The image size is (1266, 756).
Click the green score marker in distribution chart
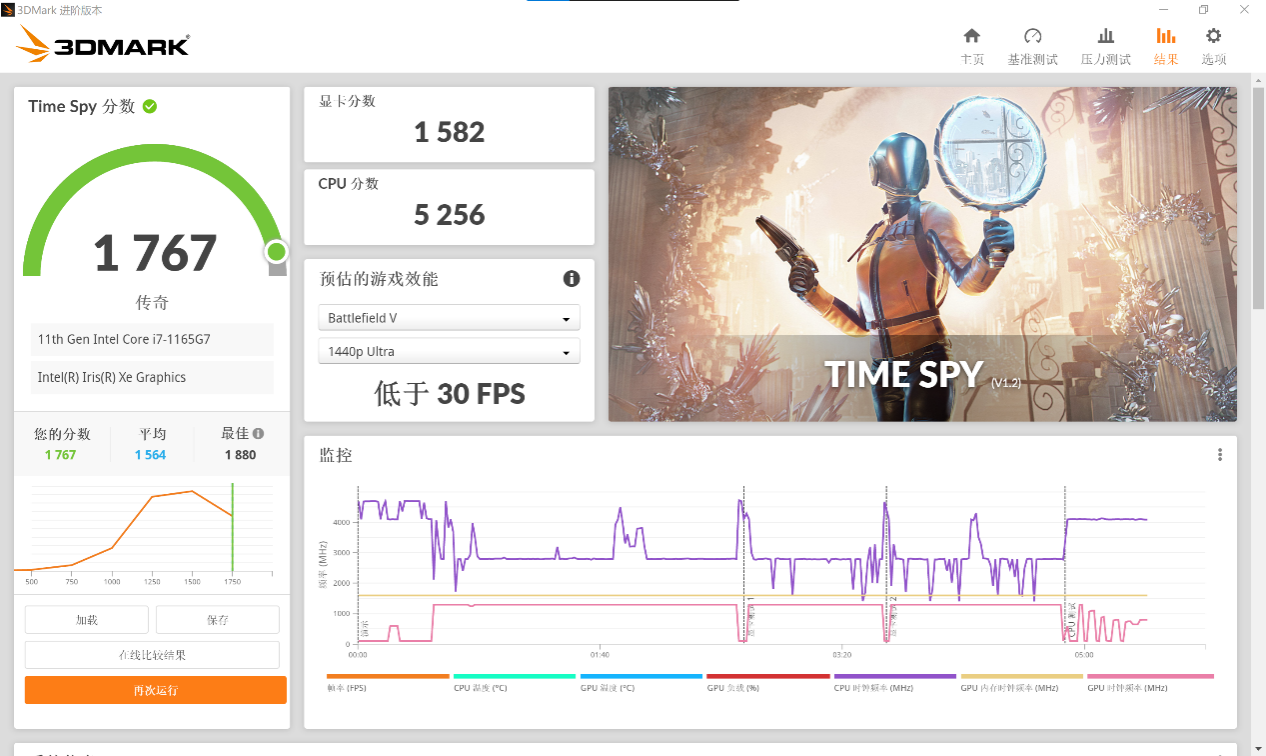(x=232, y=527)
